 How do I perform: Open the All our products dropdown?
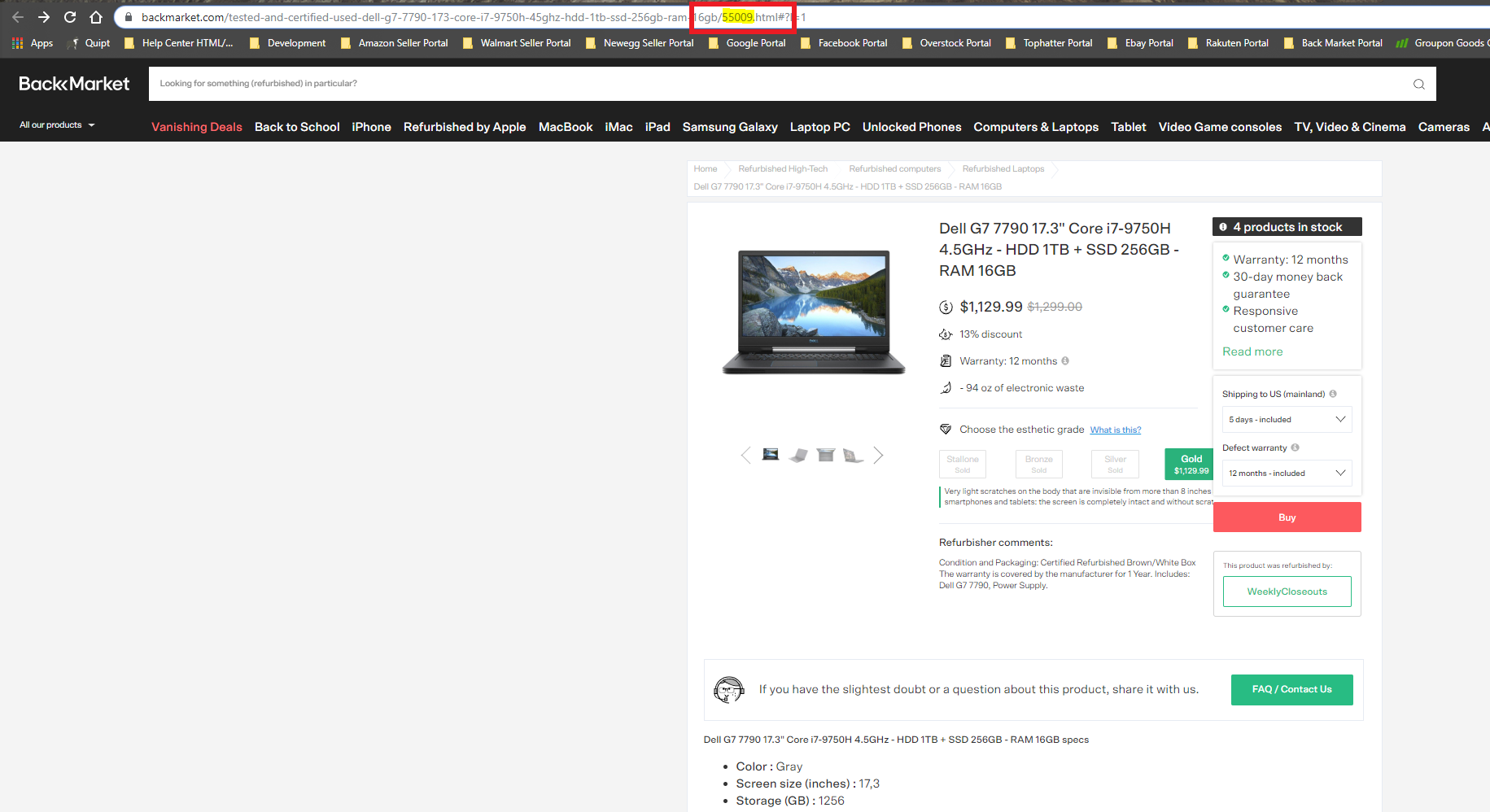tap(57, 125)
